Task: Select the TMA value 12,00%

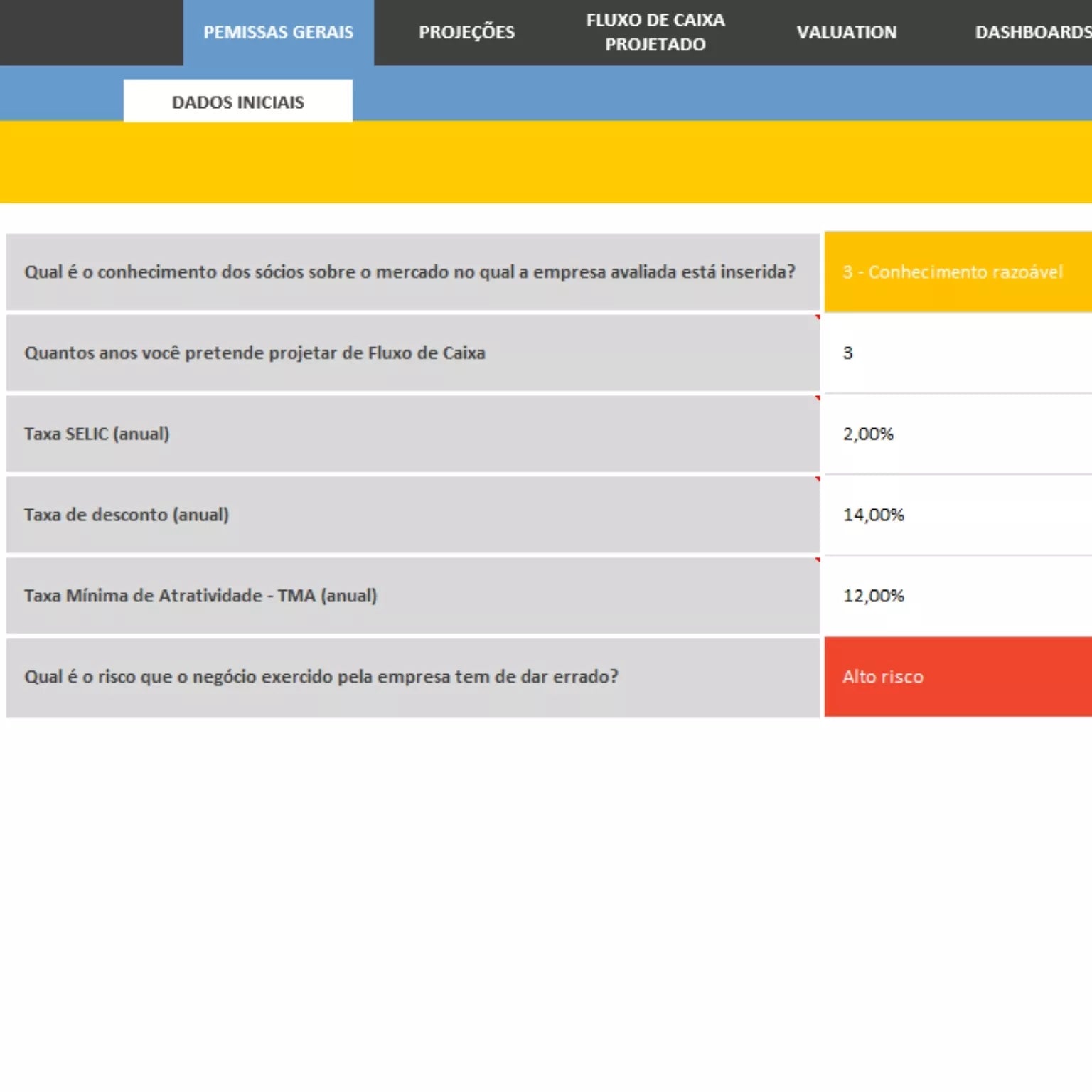Action: [x=958, y=596]
